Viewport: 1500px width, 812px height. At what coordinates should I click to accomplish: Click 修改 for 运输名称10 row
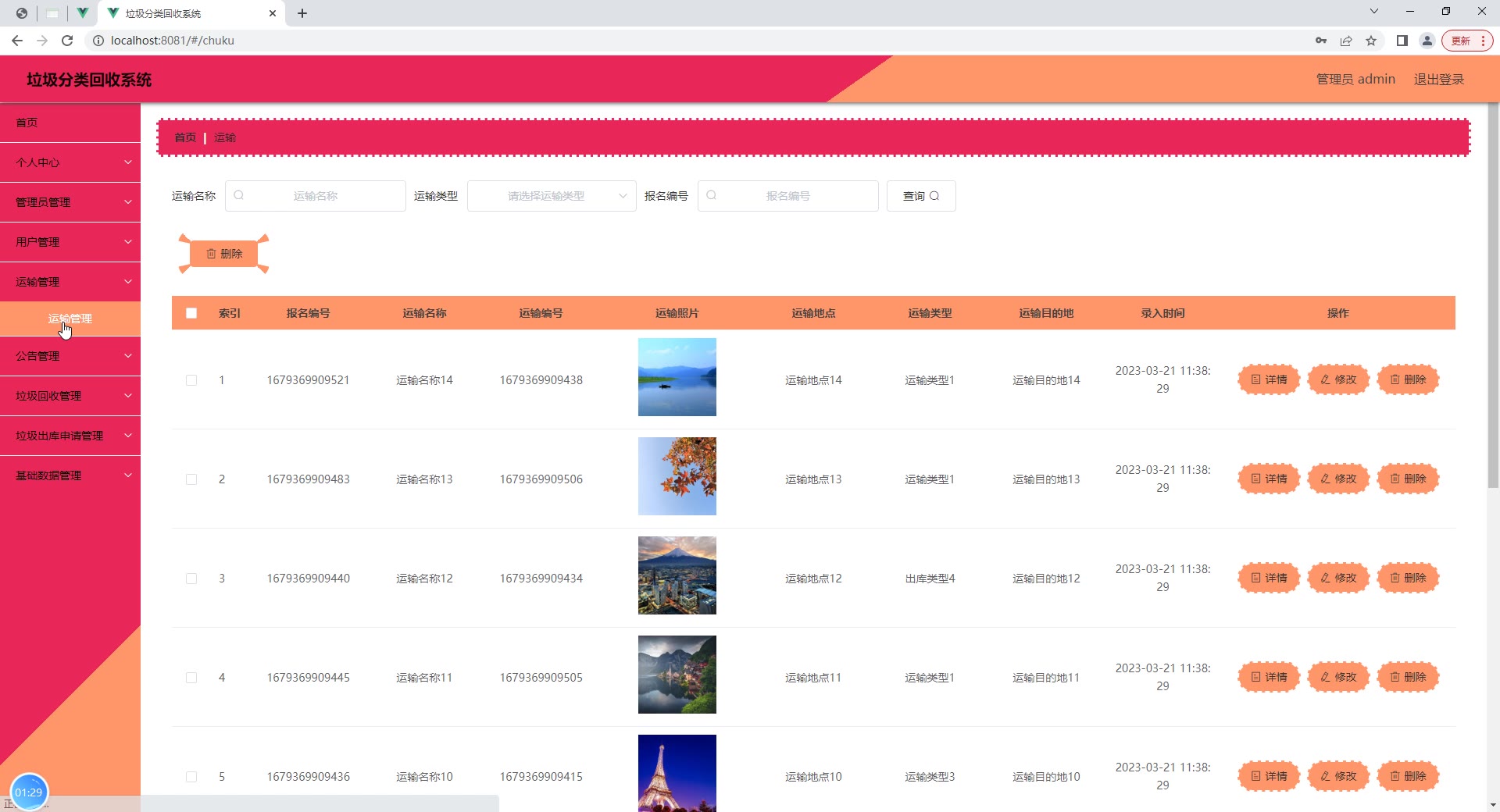coord(1338,776)
